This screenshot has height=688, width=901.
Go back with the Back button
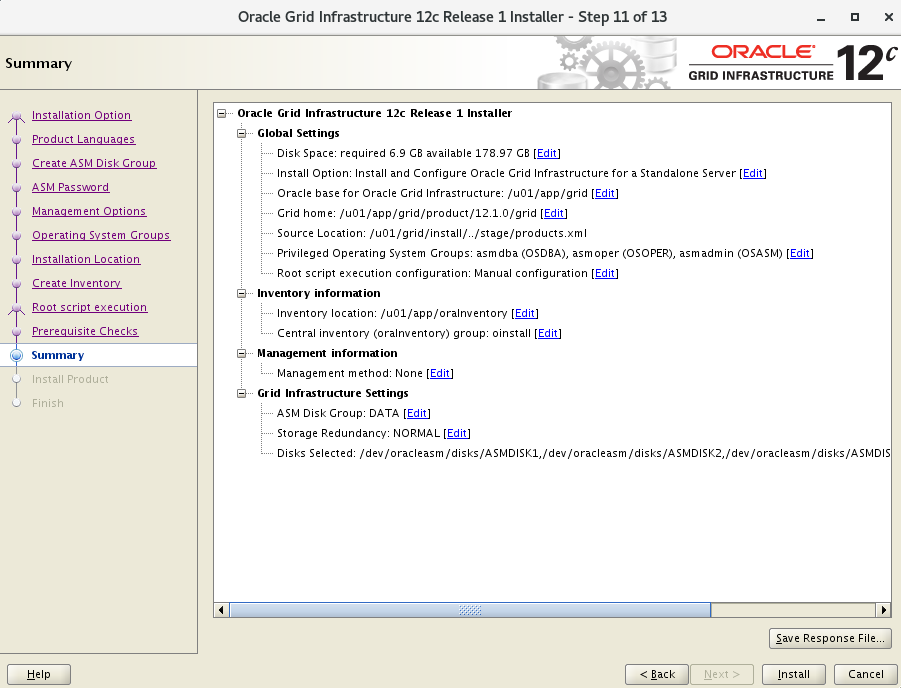pyautogui.click(x=657, y=674)
